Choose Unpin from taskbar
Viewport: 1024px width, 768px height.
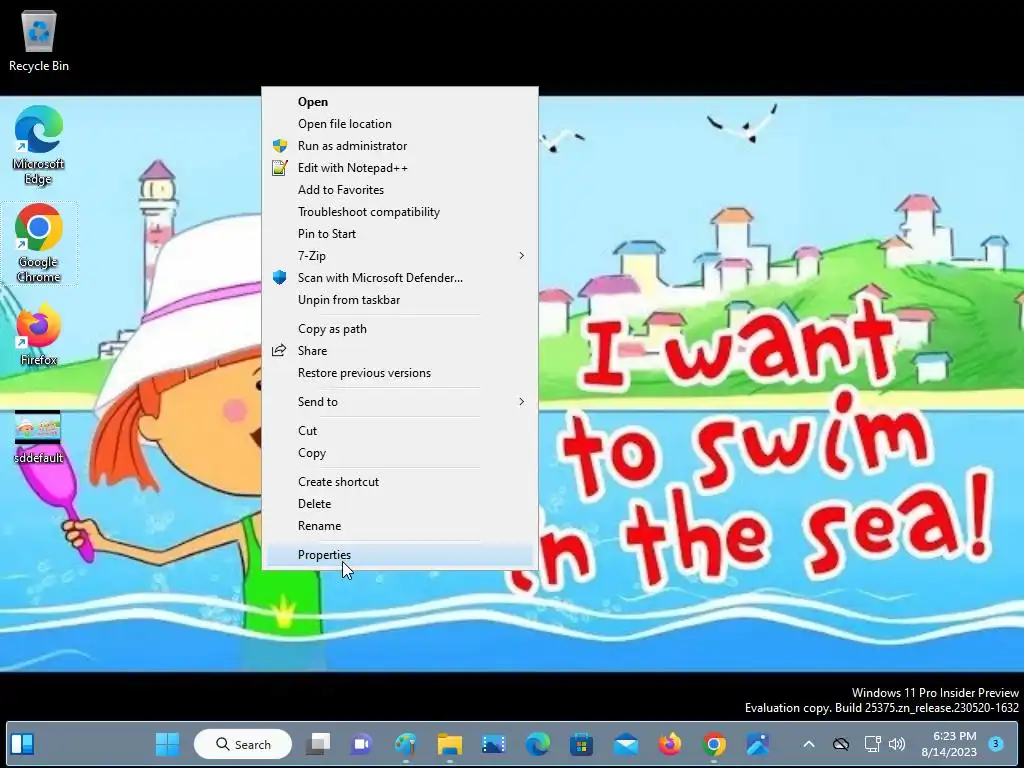pos(400,300)
